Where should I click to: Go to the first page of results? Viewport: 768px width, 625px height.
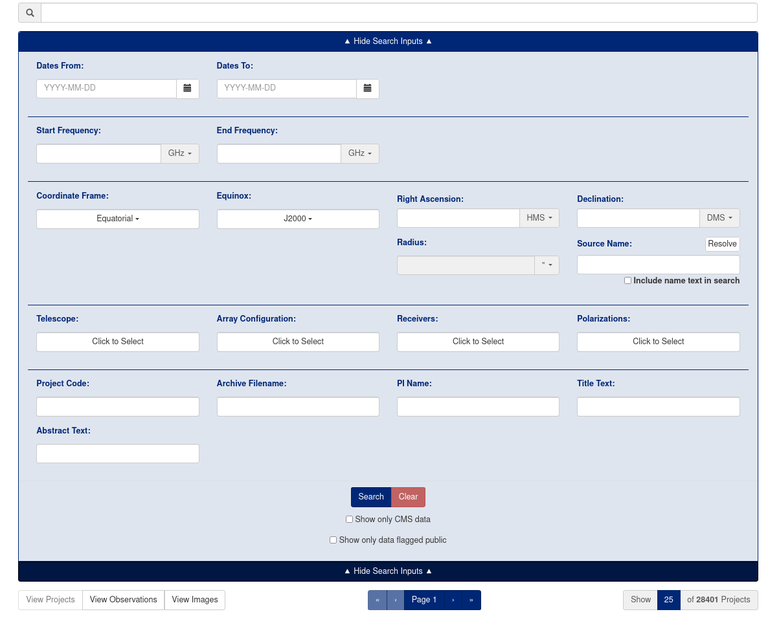(377, 600)
